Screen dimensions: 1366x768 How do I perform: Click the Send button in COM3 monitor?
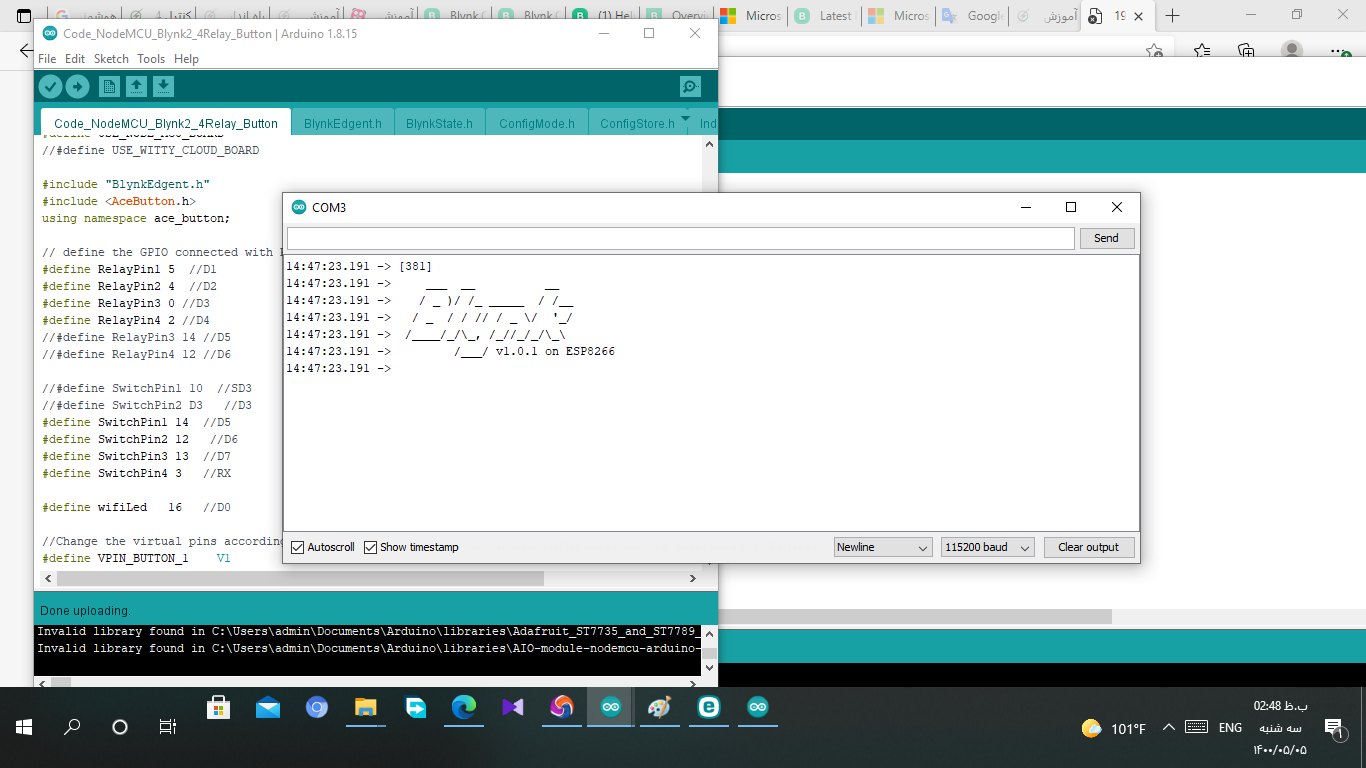[1106, 238]
